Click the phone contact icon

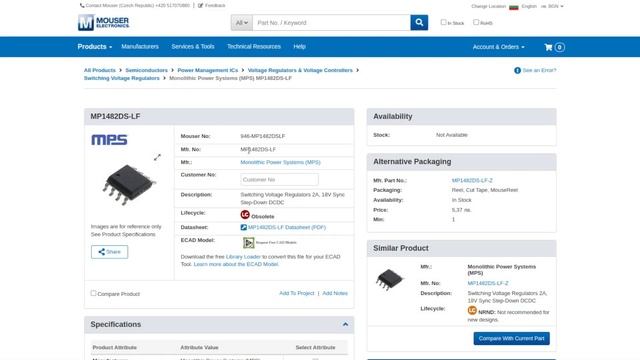82,5
